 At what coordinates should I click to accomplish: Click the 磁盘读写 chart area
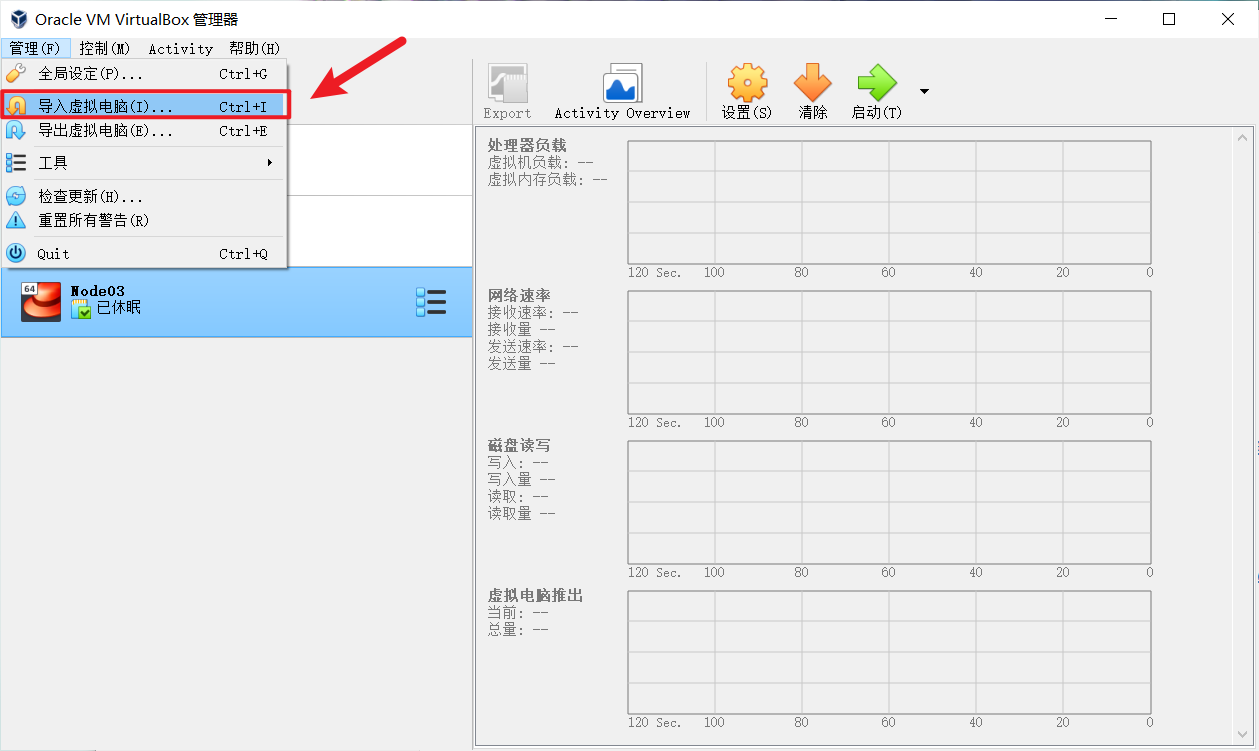(x=889, y=502)
